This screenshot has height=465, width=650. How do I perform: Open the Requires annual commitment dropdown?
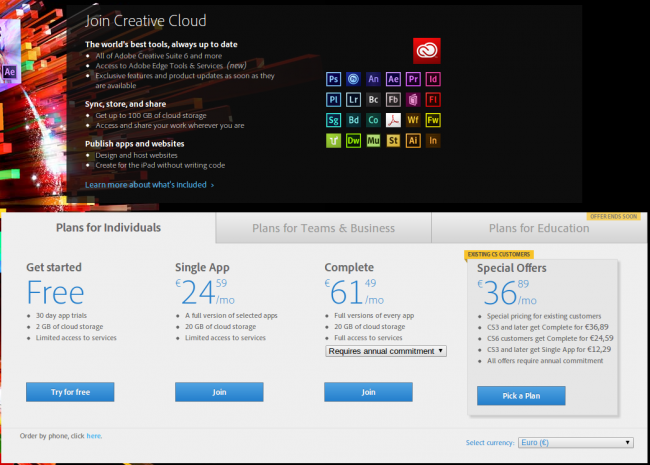(x=386, y=351)
